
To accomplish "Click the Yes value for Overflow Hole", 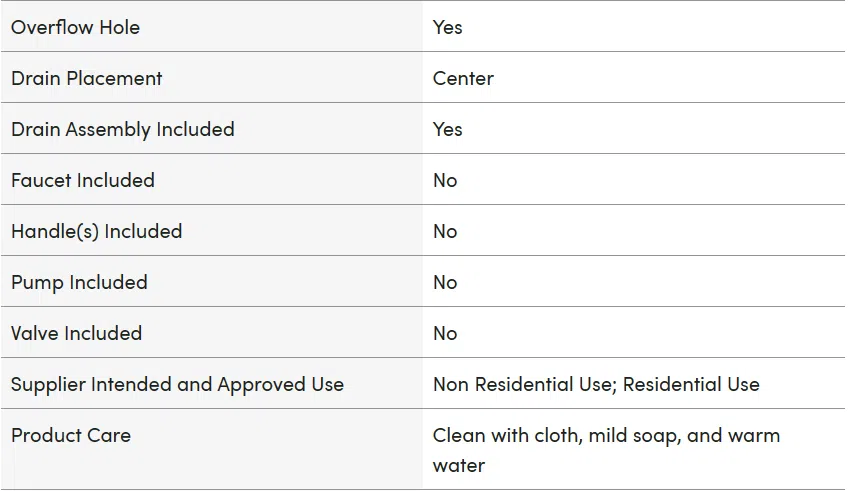I will coord(447,27).
